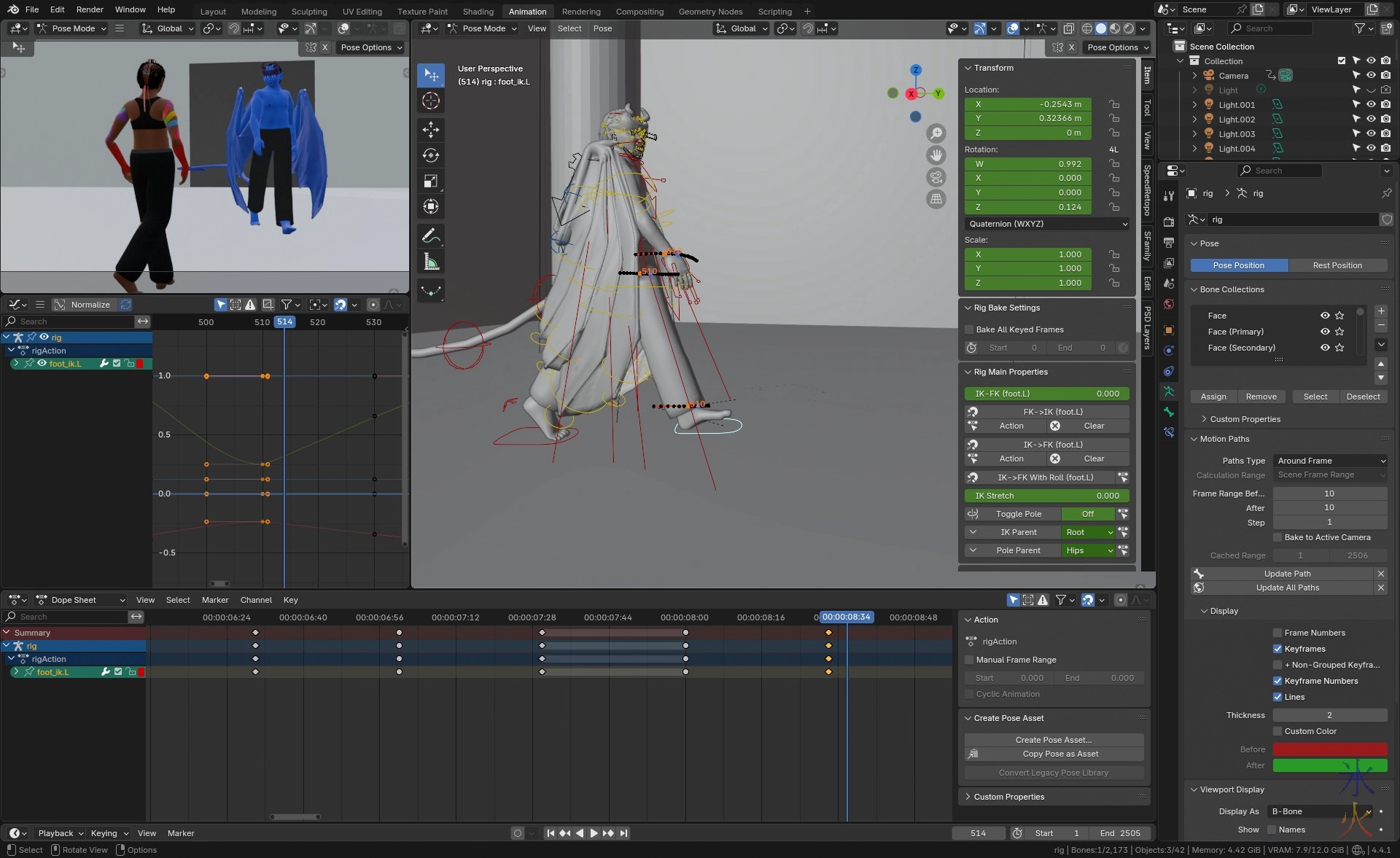The width and height of the screenshot is (1400, 858).
Task: Select the Annotate pencil tool
Action: click(x=430, y=236)
